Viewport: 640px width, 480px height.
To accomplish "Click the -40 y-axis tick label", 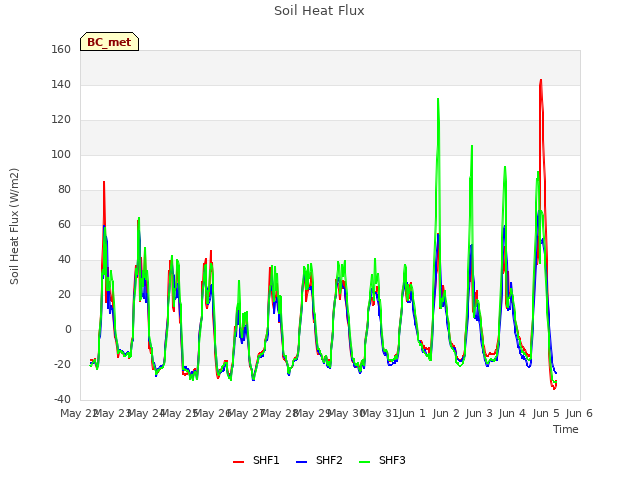I will click(x=62, y=399).
